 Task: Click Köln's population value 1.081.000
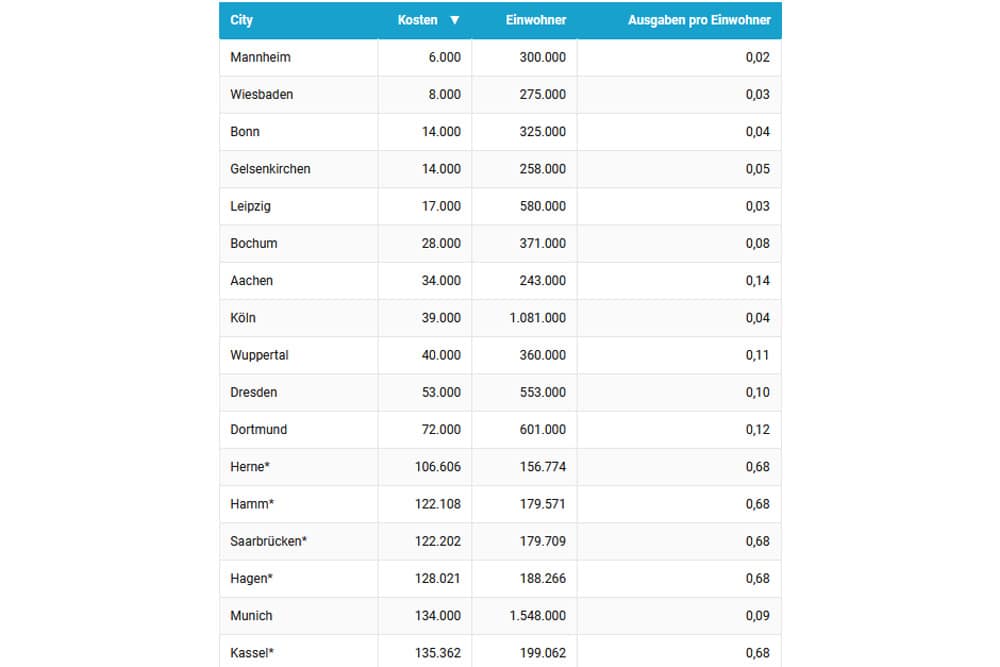pyautogui.click(x=537, y=318)
